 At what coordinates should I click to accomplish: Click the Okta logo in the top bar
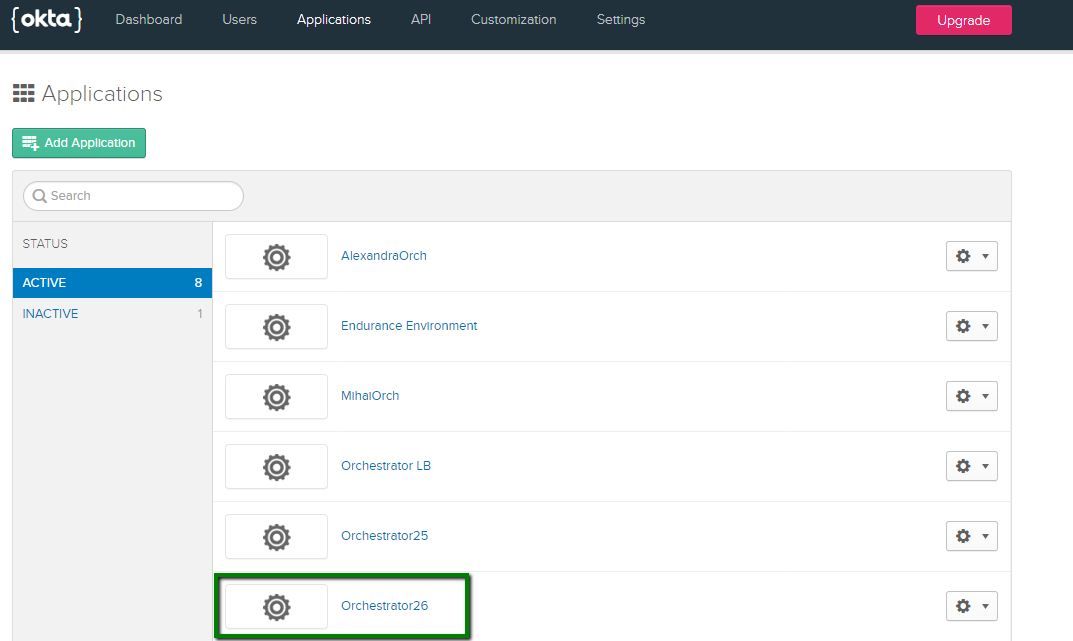[46, 19]
